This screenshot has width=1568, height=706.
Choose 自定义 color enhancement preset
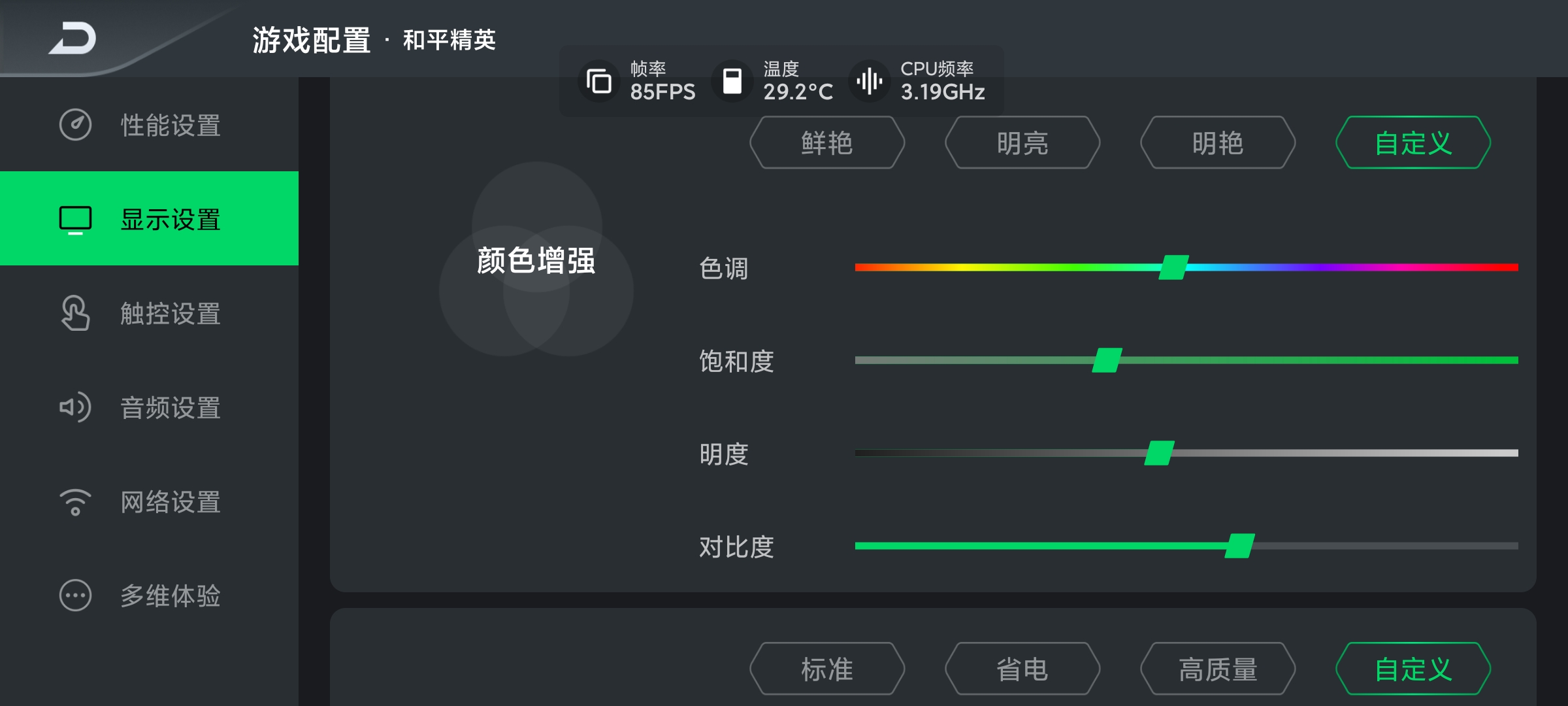click(x=1413, y=143)
